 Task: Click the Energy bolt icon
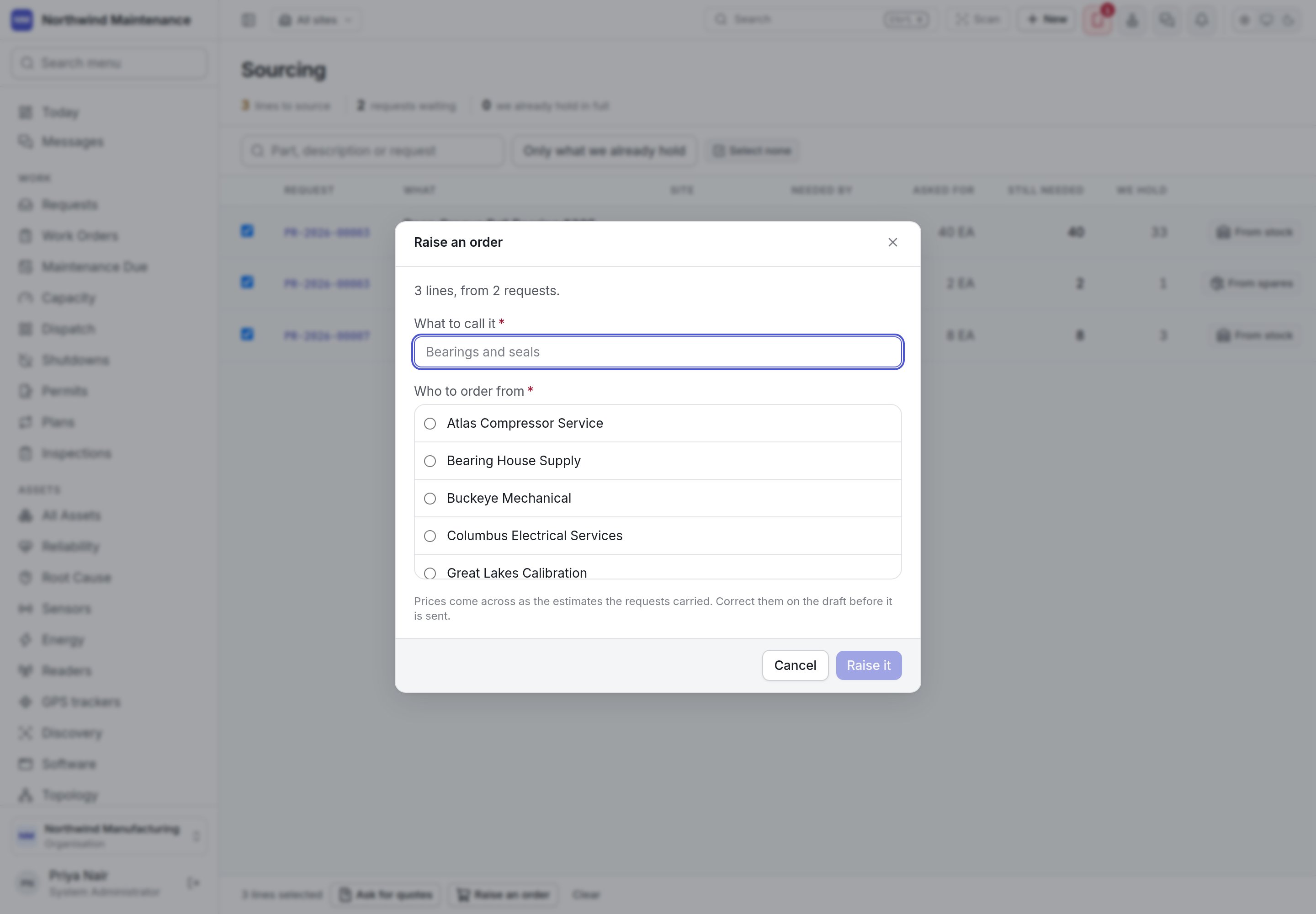pyautogui.click(x=25, y=640)
